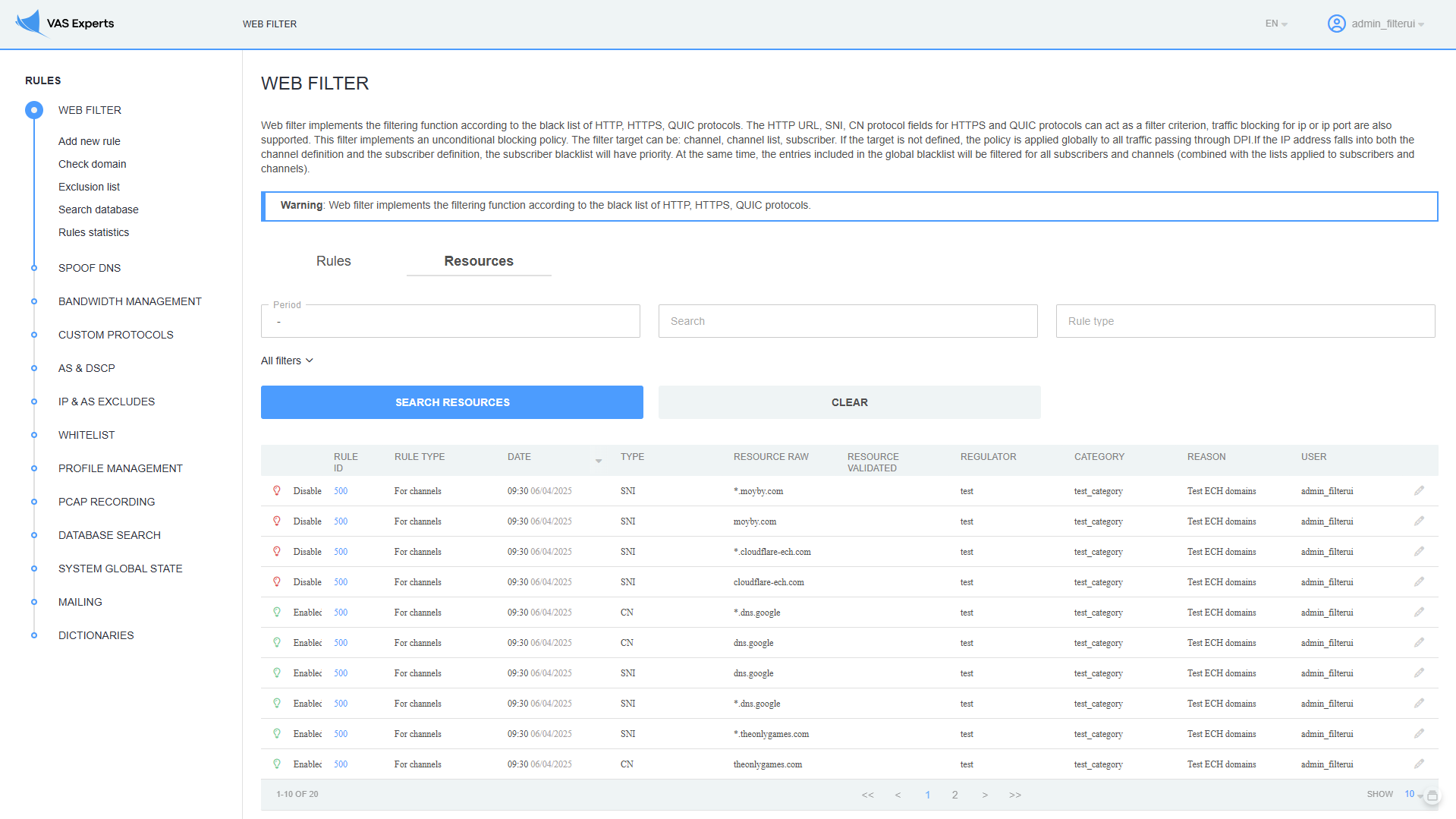Toggle the red bulb status for *.moyby.com

pyautogui.click(x=277, y=491)
